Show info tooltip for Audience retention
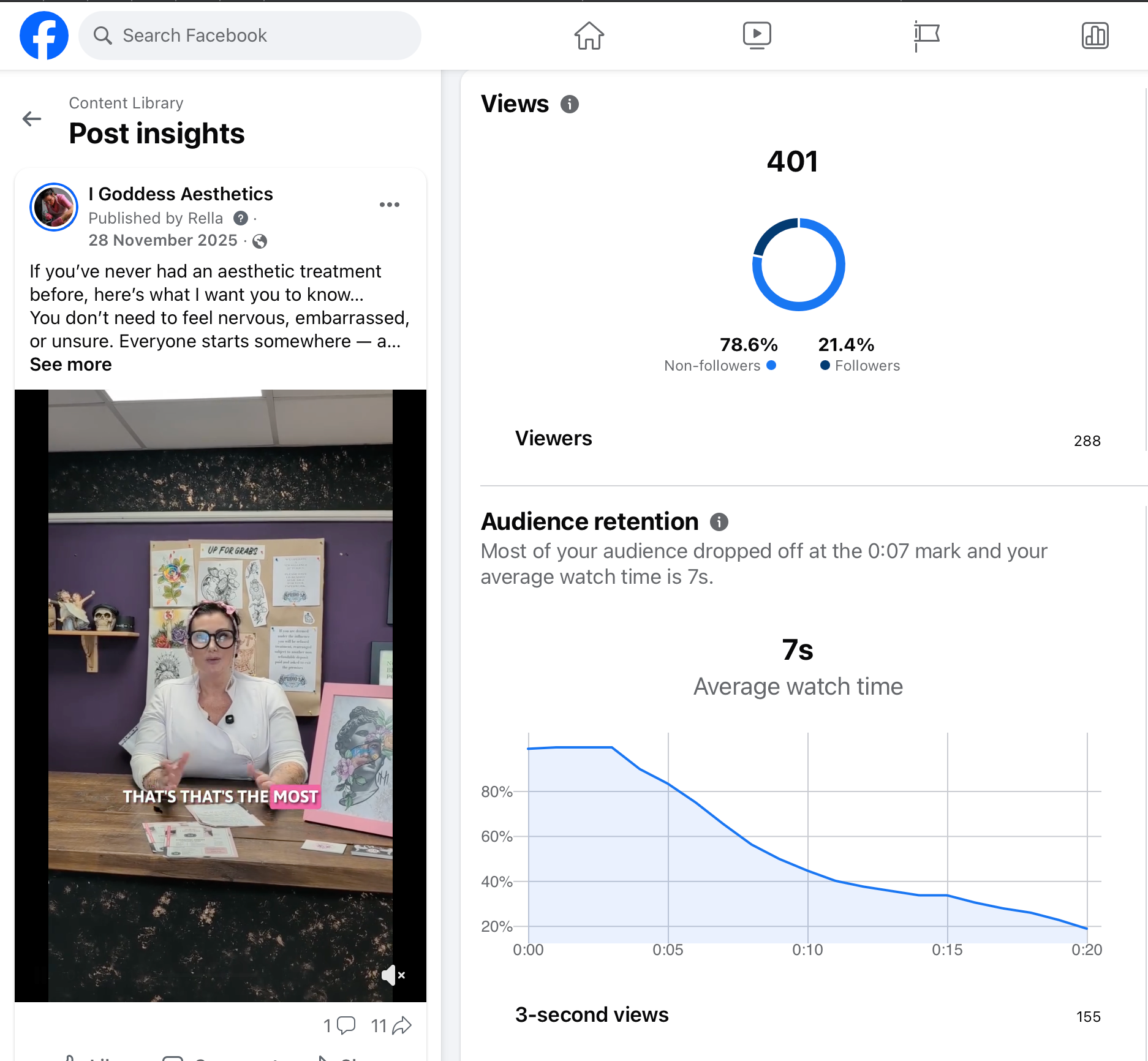Screen dimensions: 1148x1061 pos(719,522)
